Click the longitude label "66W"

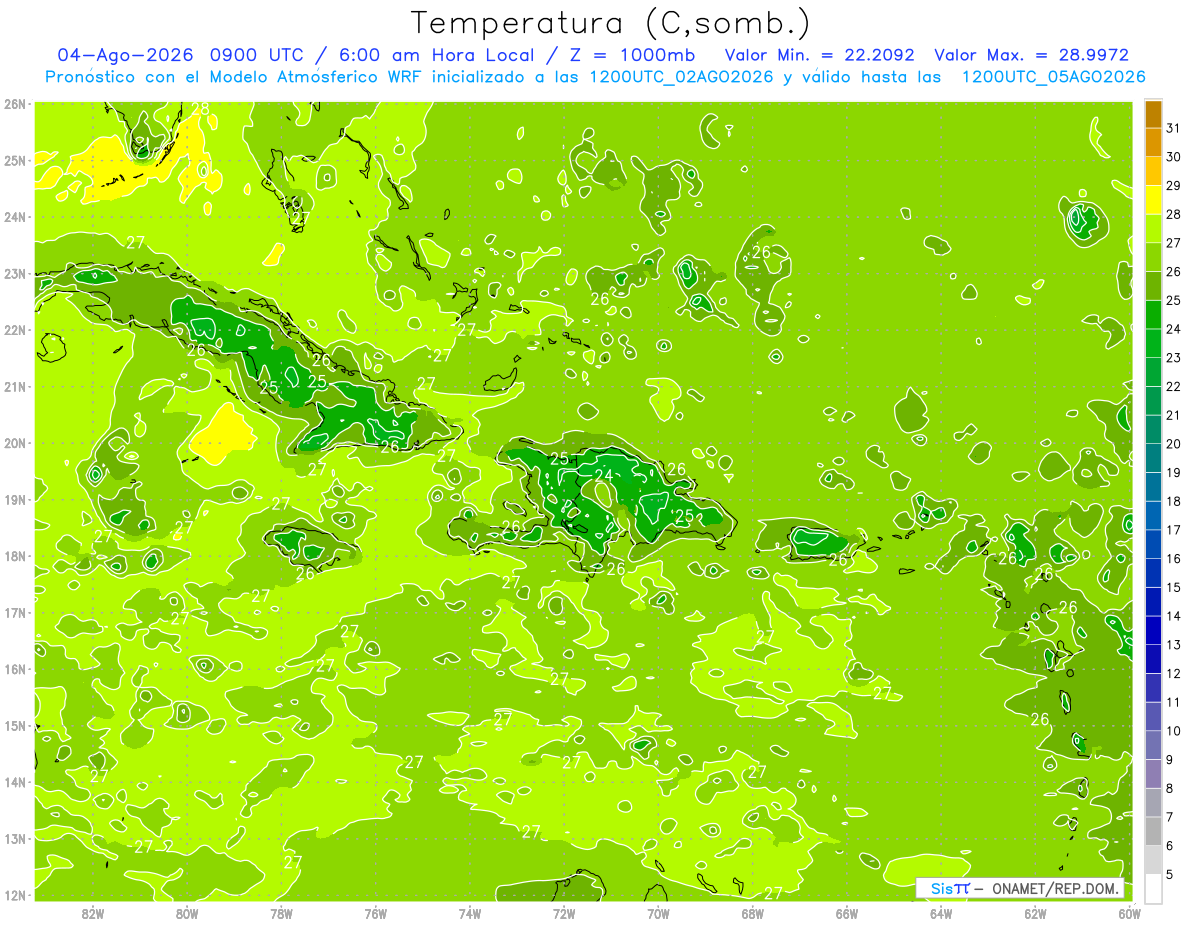click(x=847, y=914)
